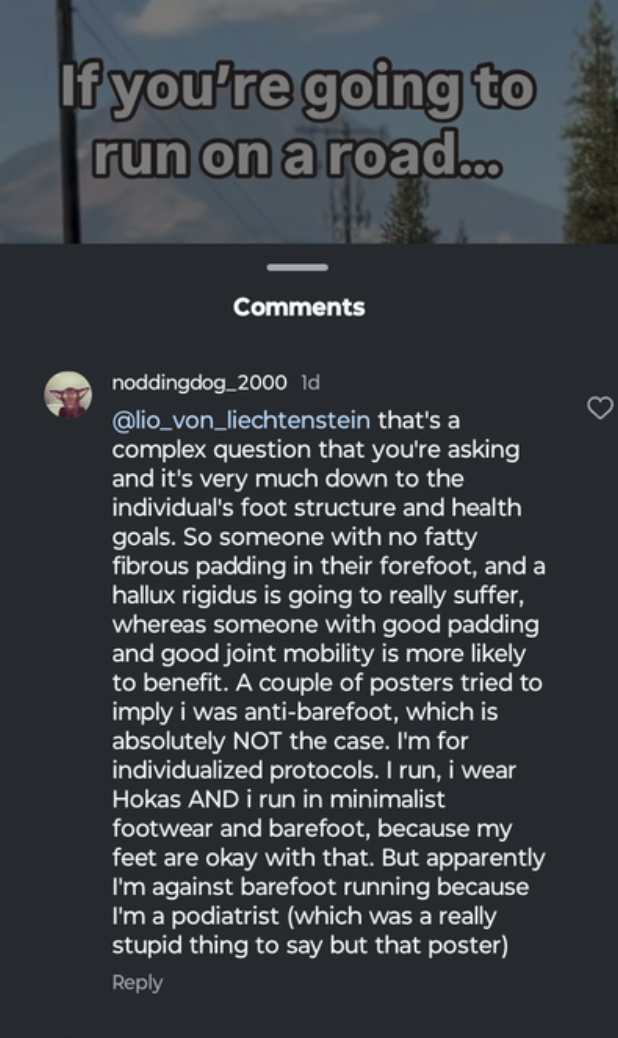
Task: Tap the noddingdog_2000 username
Action: (199, 383)
